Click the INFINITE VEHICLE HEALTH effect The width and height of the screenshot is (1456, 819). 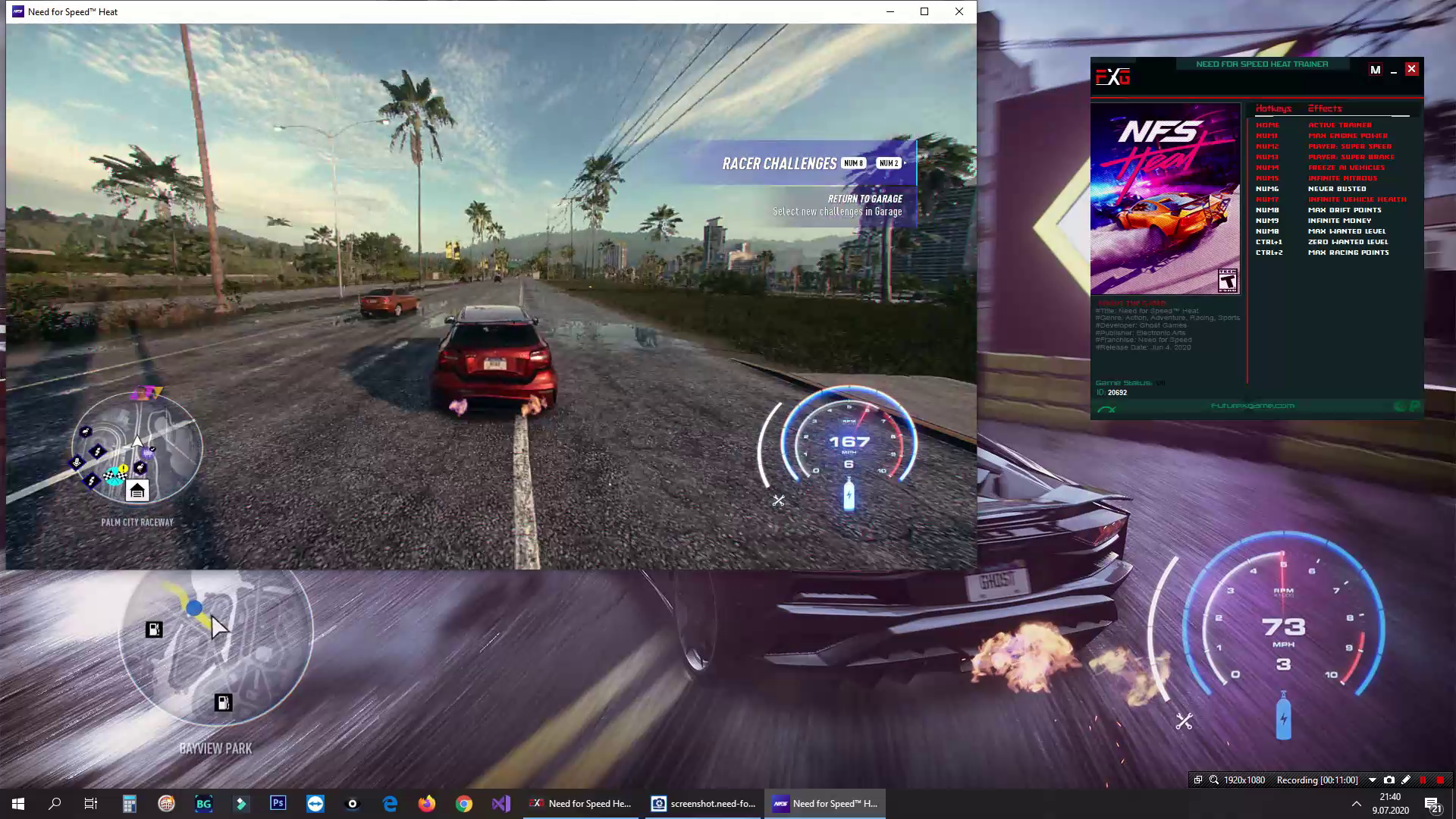[x=1357, y=199]
